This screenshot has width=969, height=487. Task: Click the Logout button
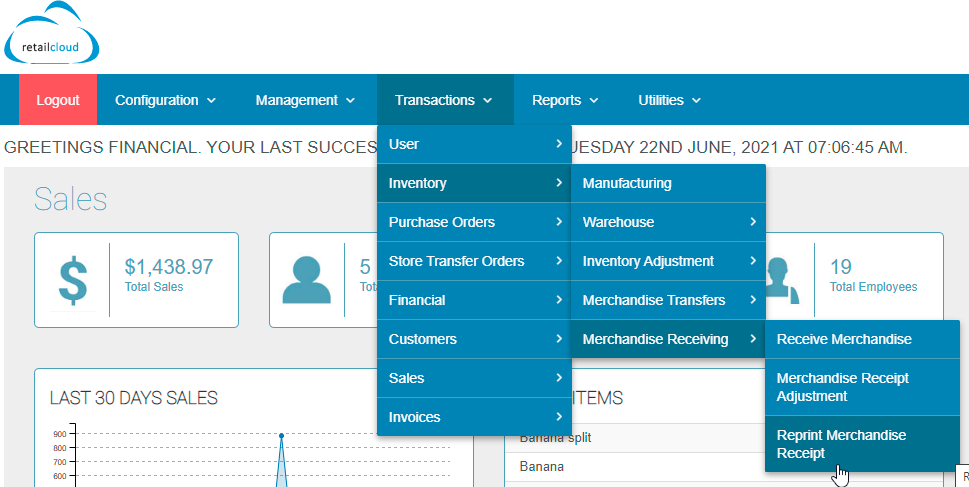[x=58, y=100]
